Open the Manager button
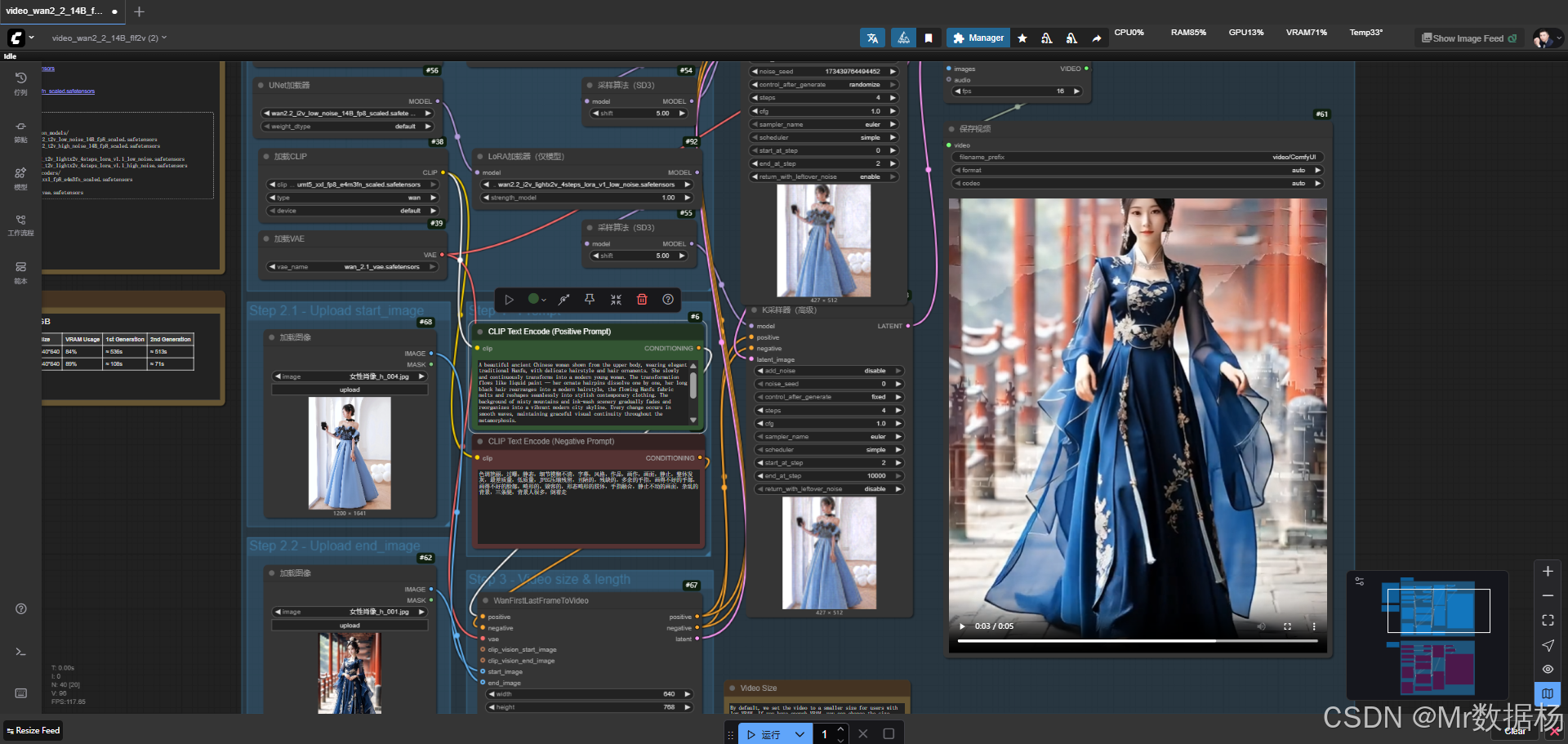Image resolution: width=1568 pixels, height=744 pixels. tap(978, 38)
